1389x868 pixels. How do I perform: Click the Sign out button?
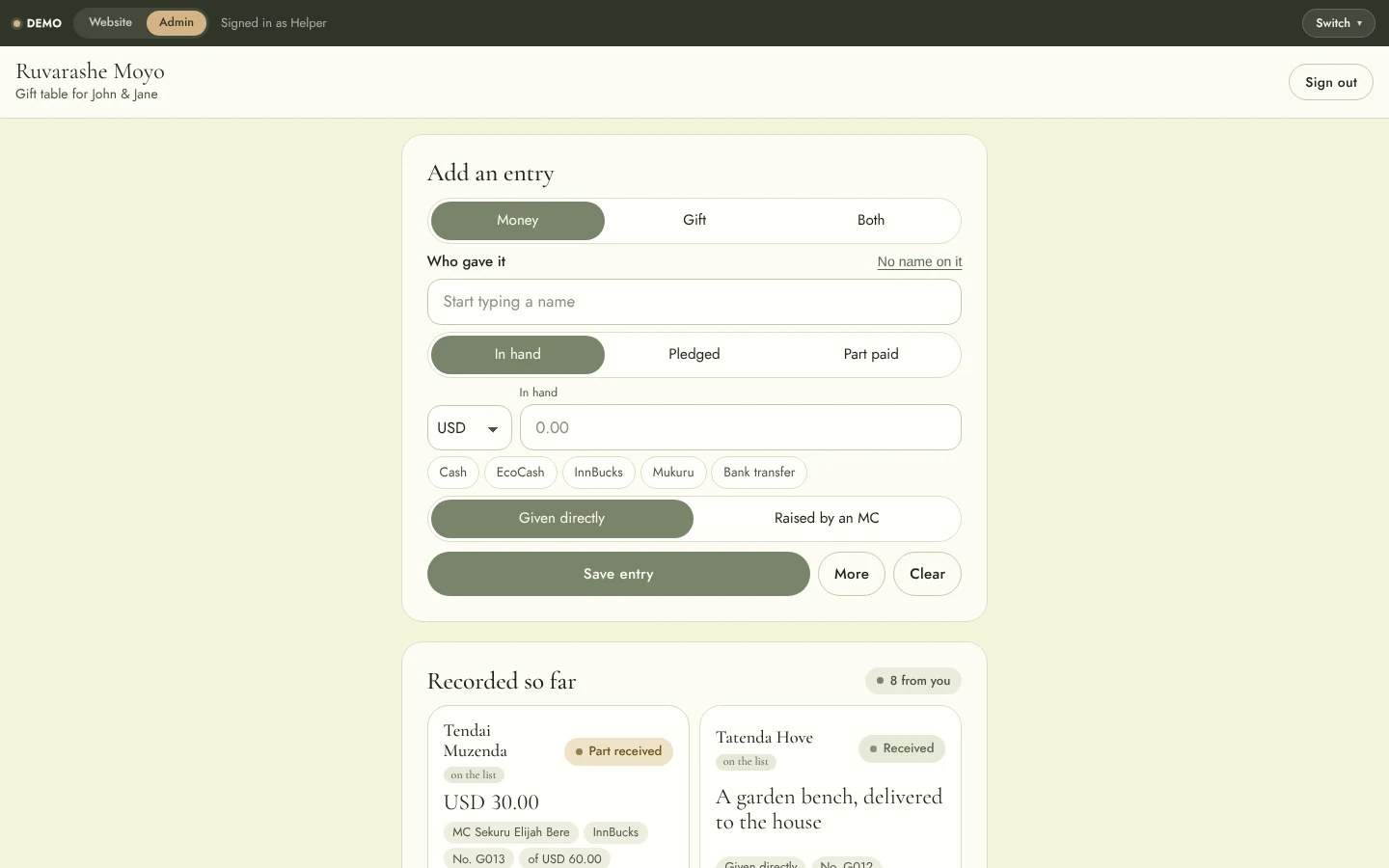tap(1330, 82)
